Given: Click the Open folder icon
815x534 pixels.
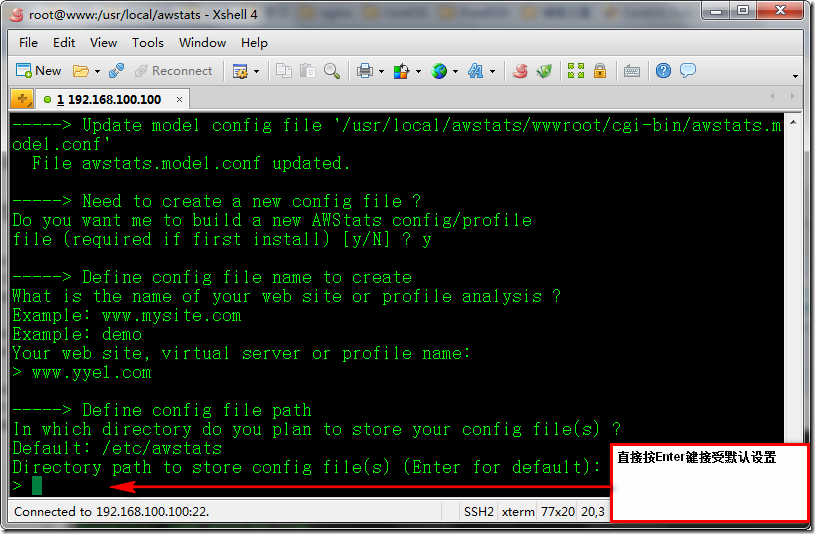Looking at the screenshot, I should point(81,71).
